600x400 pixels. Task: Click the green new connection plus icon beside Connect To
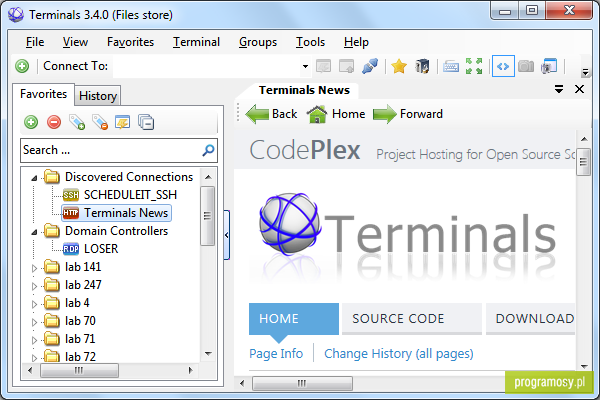22,66
